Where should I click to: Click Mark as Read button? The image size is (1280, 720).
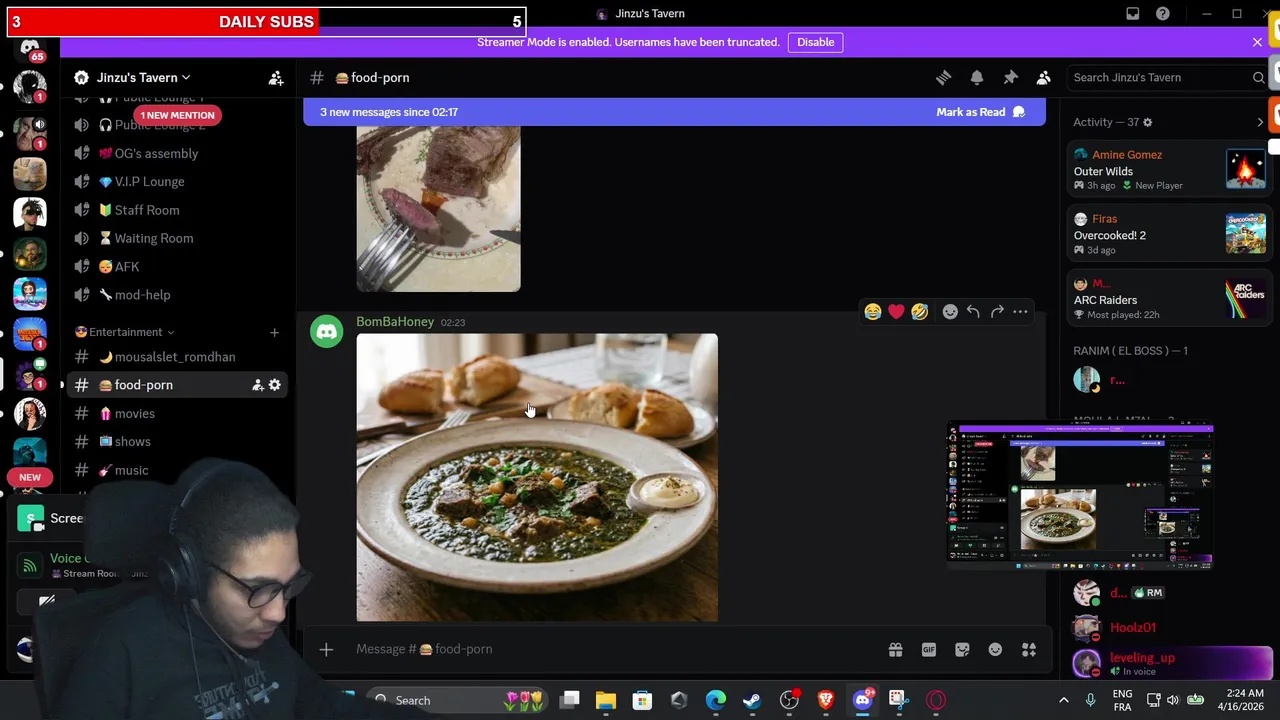pos(980,112)
